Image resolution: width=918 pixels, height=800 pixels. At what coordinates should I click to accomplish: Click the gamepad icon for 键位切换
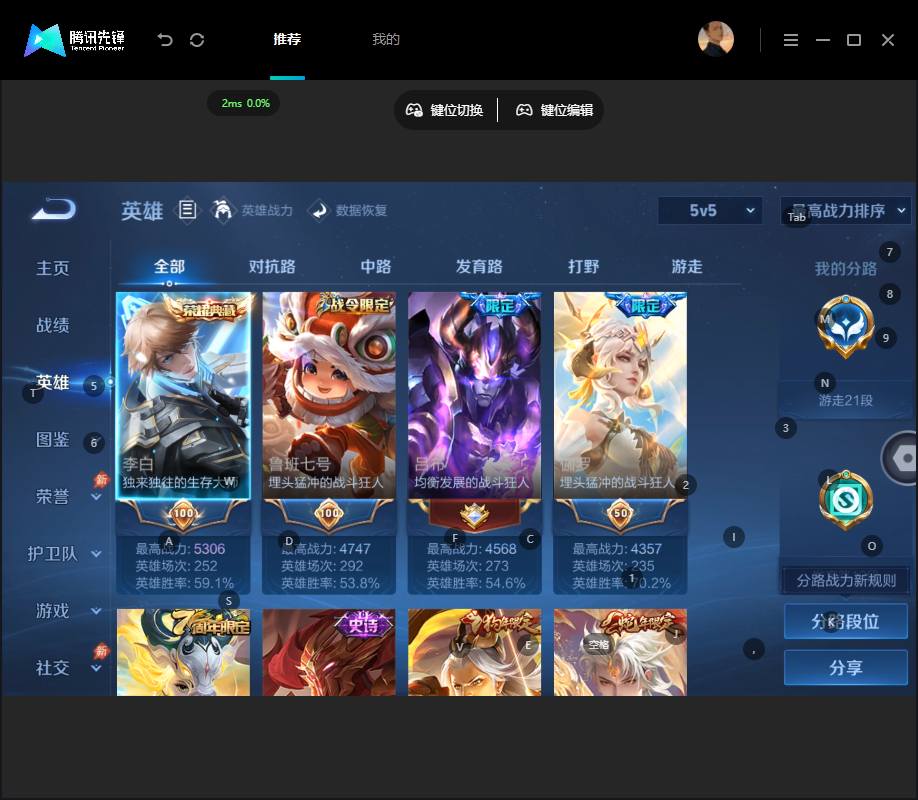coord(414,110)
